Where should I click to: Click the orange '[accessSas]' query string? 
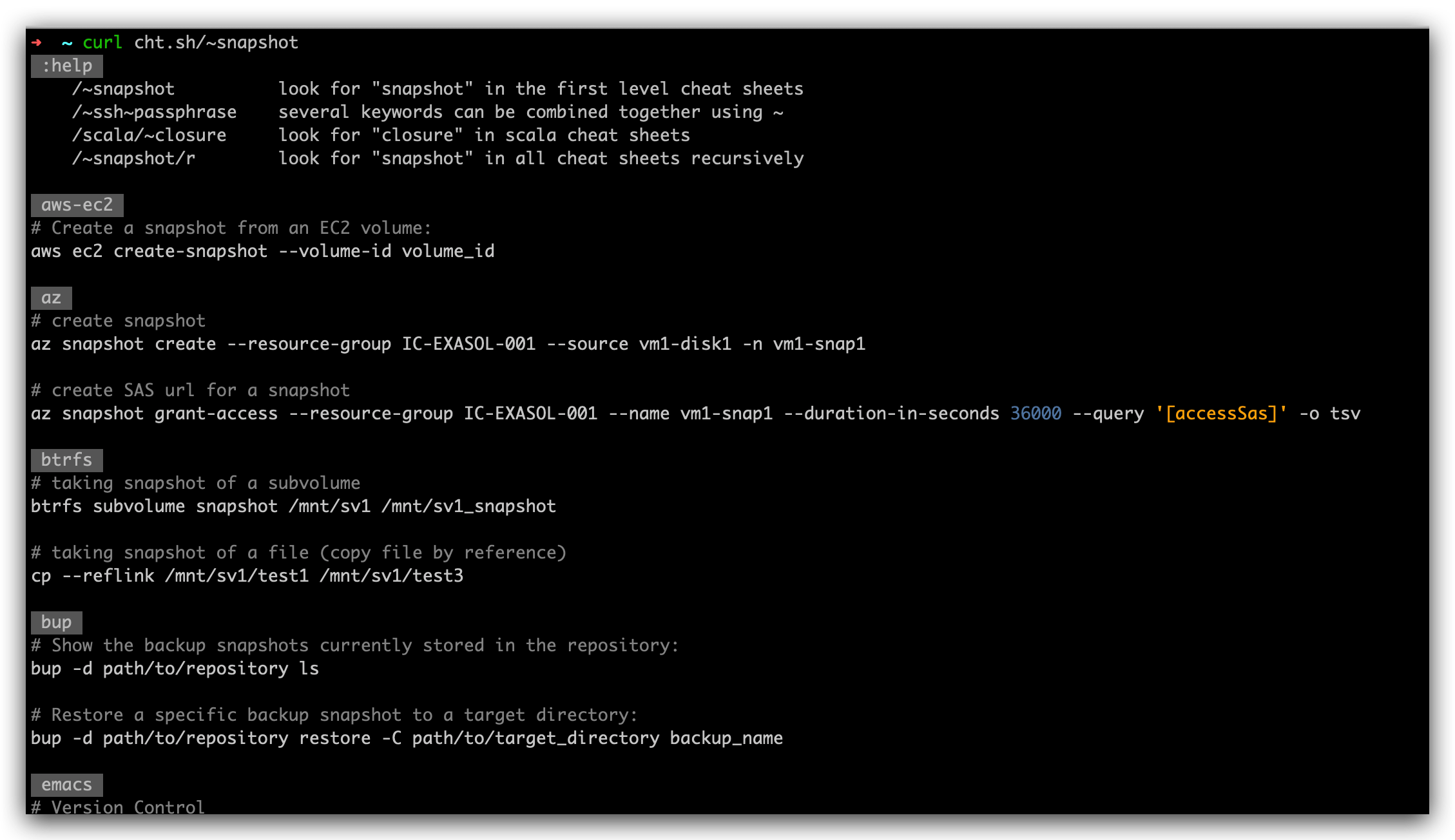[x=1221, y=414]
